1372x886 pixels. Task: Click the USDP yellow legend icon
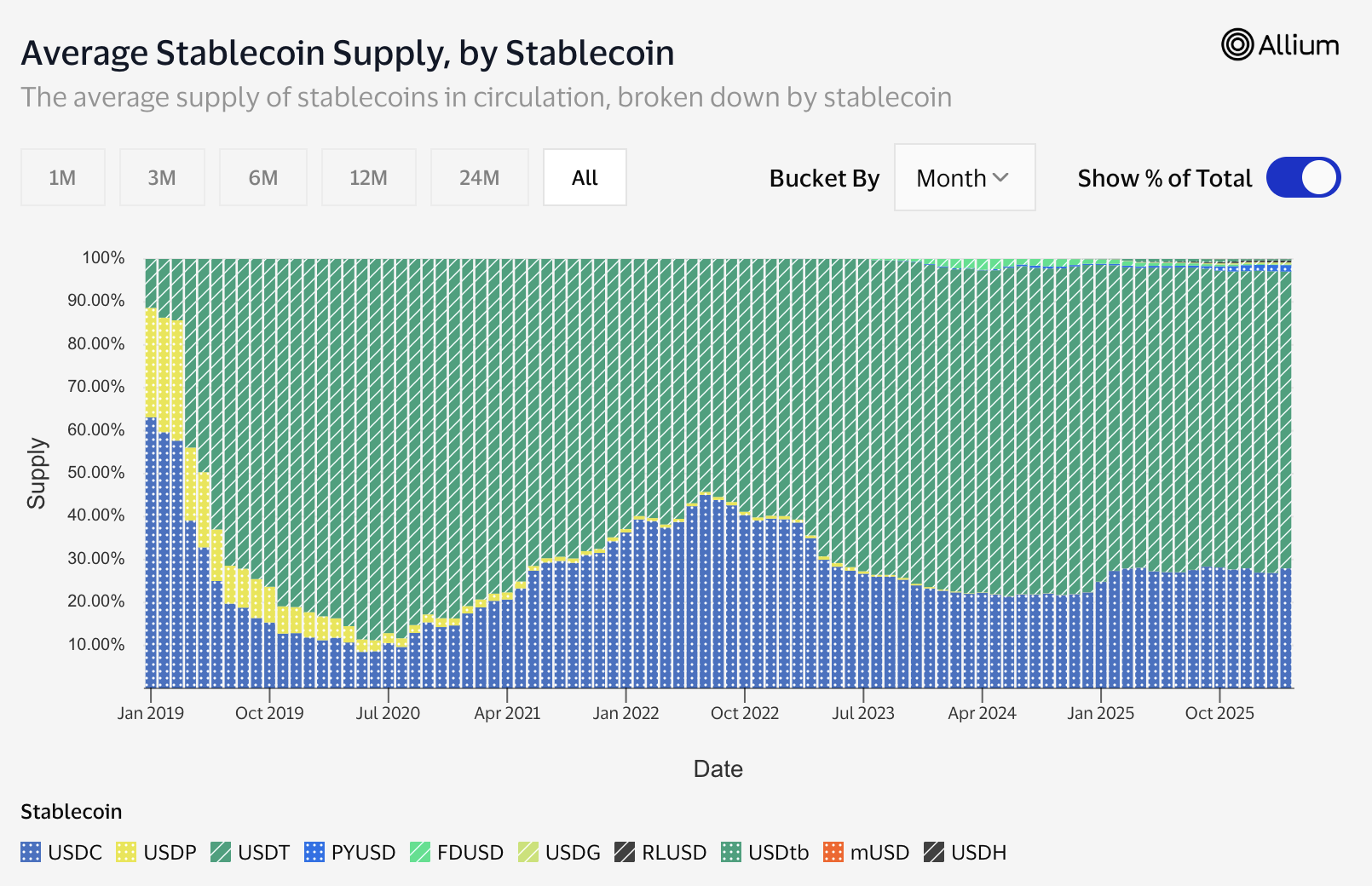pyautogui.click(x=126, y=852)
